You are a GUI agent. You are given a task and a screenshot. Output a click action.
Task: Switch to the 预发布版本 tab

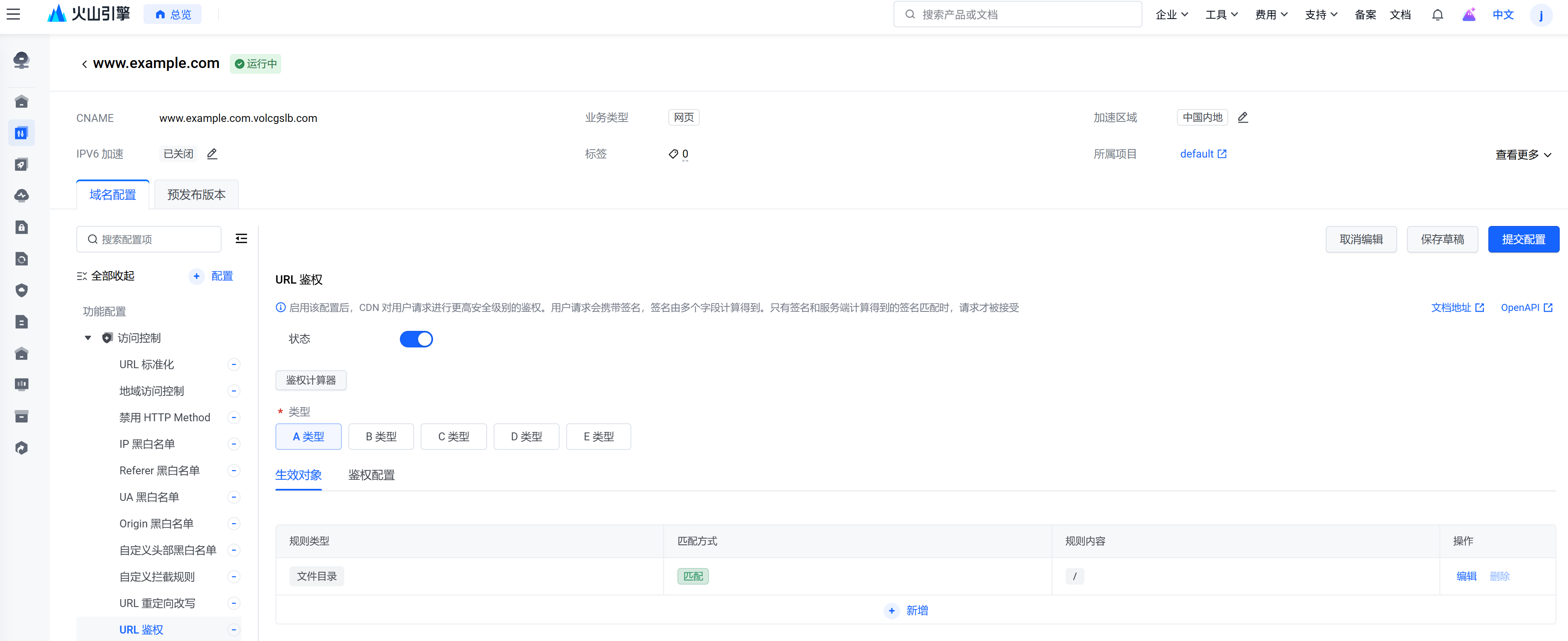tap(196, 194)
